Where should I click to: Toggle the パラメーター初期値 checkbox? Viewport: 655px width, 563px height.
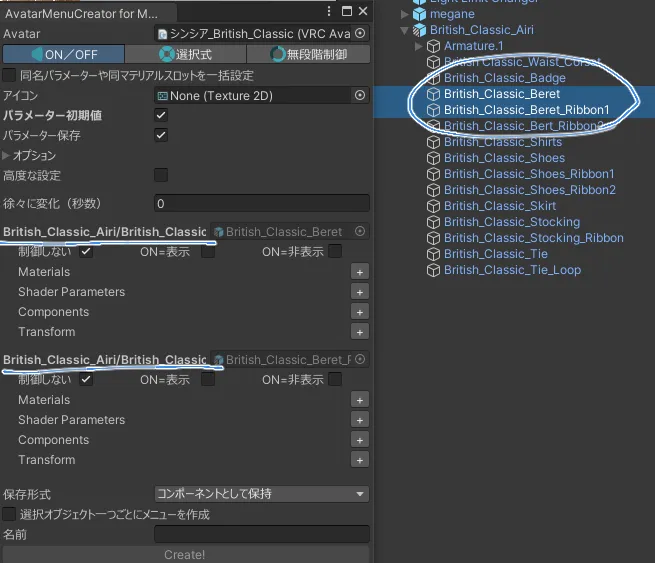[161, 116]
